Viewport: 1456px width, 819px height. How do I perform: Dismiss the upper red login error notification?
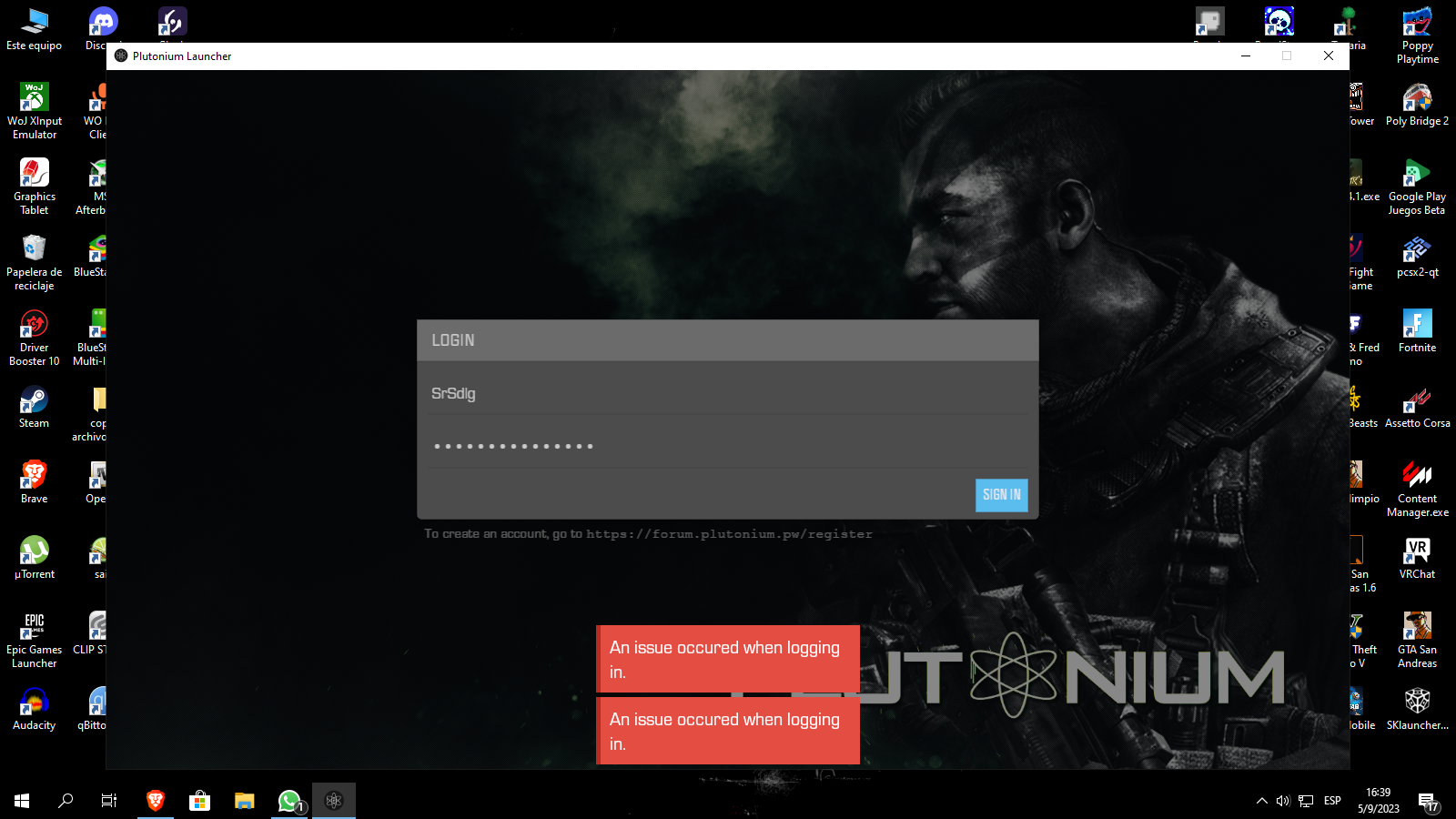point(728,659)
